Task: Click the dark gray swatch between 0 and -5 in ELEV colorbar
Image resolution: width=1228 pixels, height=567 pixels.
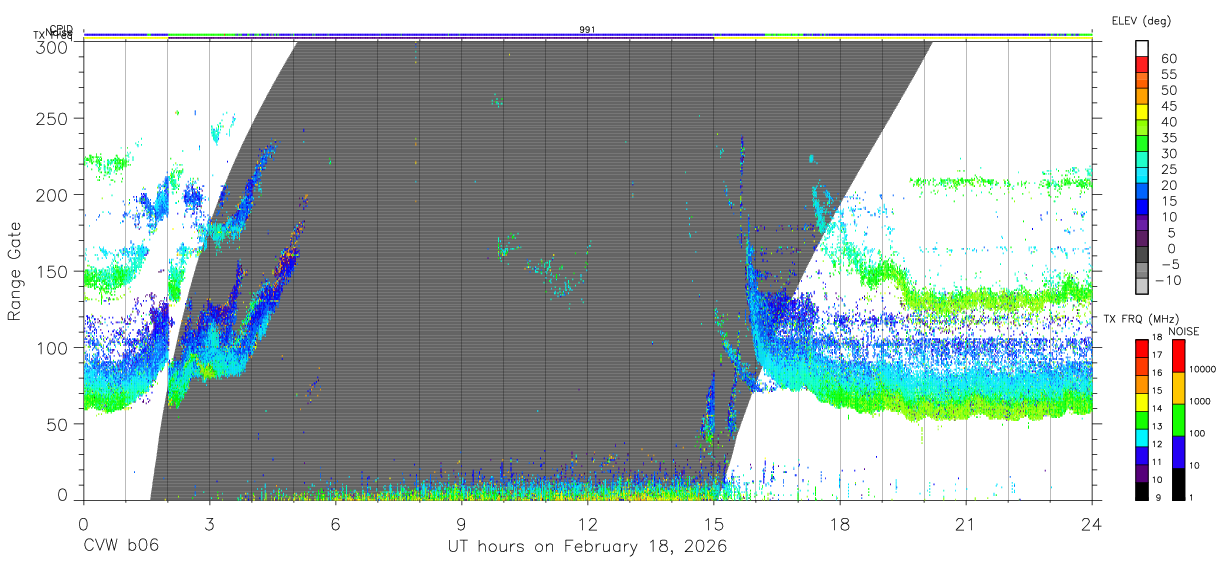Action: [1143, 256]
